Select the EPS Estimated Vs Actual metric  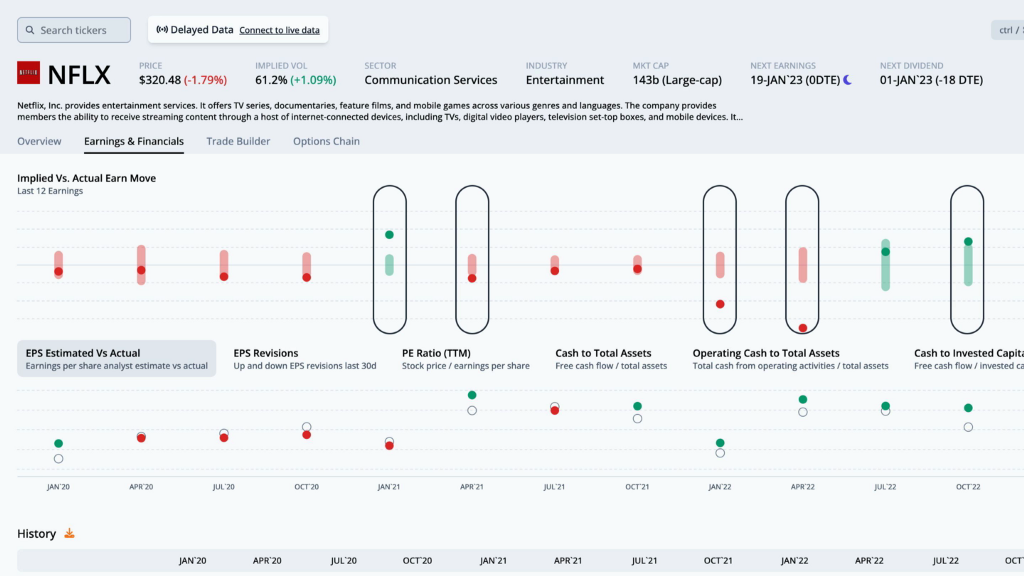point(116,359)
